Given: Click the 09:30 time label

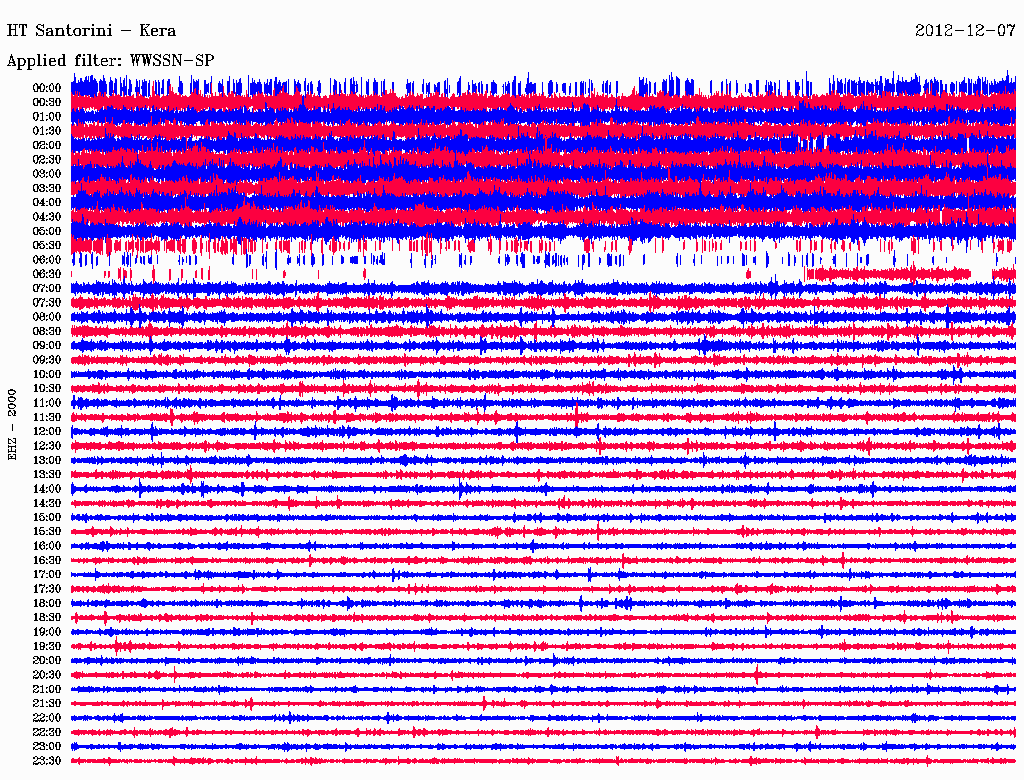Looking at the screenshot, I should (x=47, y=360).
